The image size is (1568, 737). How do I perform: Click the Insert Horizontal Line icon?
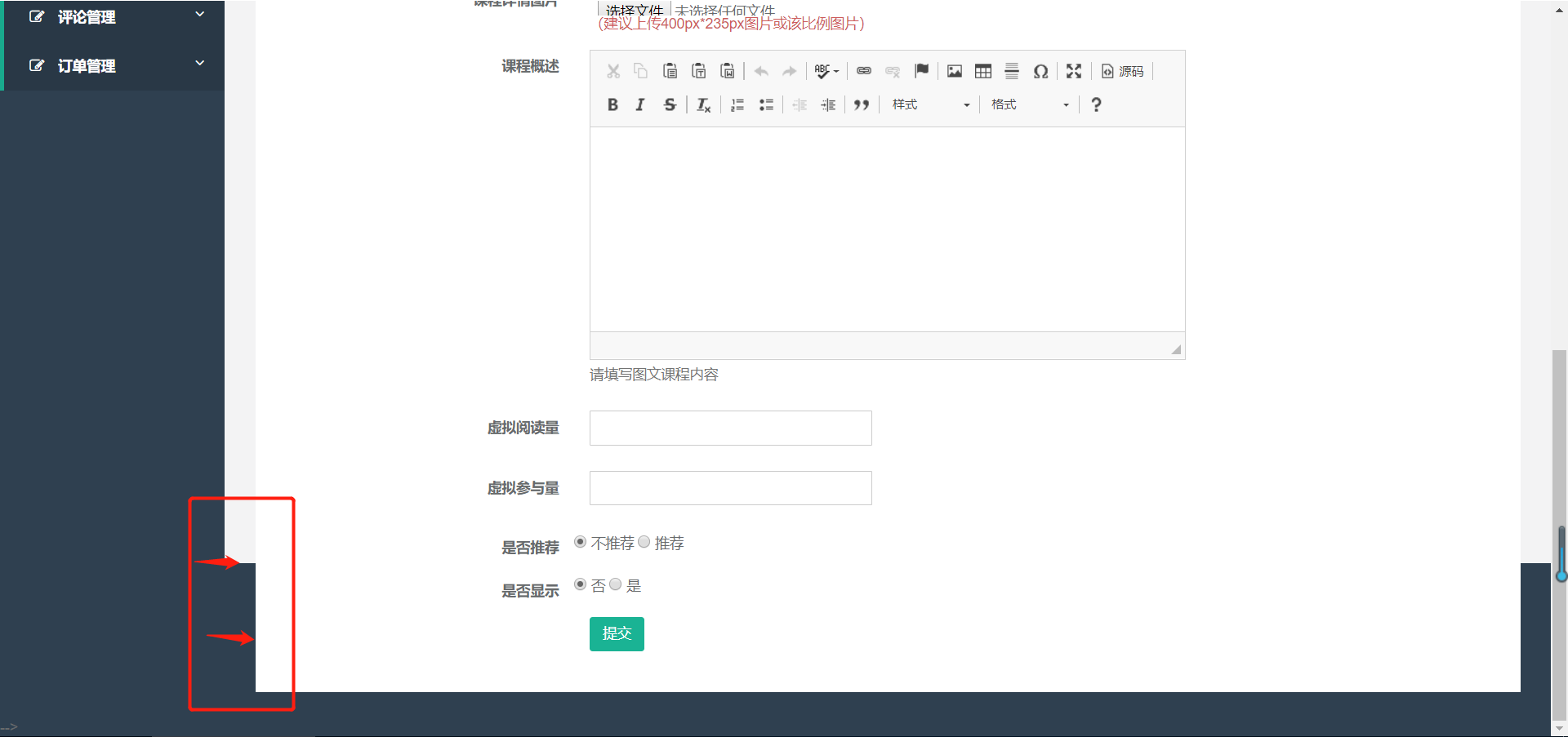click(x=1012, y=71)
